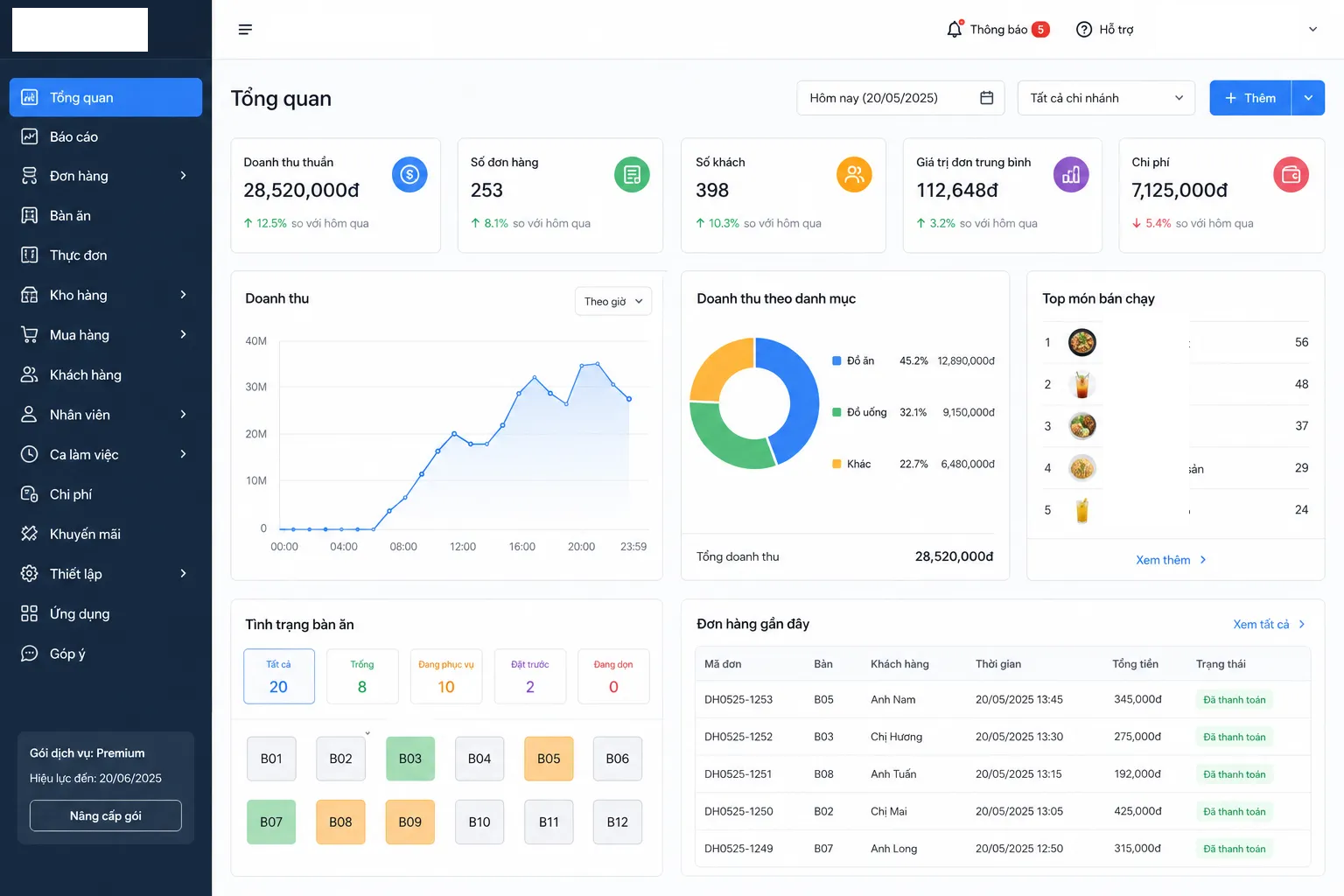Click the Giá trị đơn trung bình chart icon
Screen dimensions: 1344x896
1071,175
